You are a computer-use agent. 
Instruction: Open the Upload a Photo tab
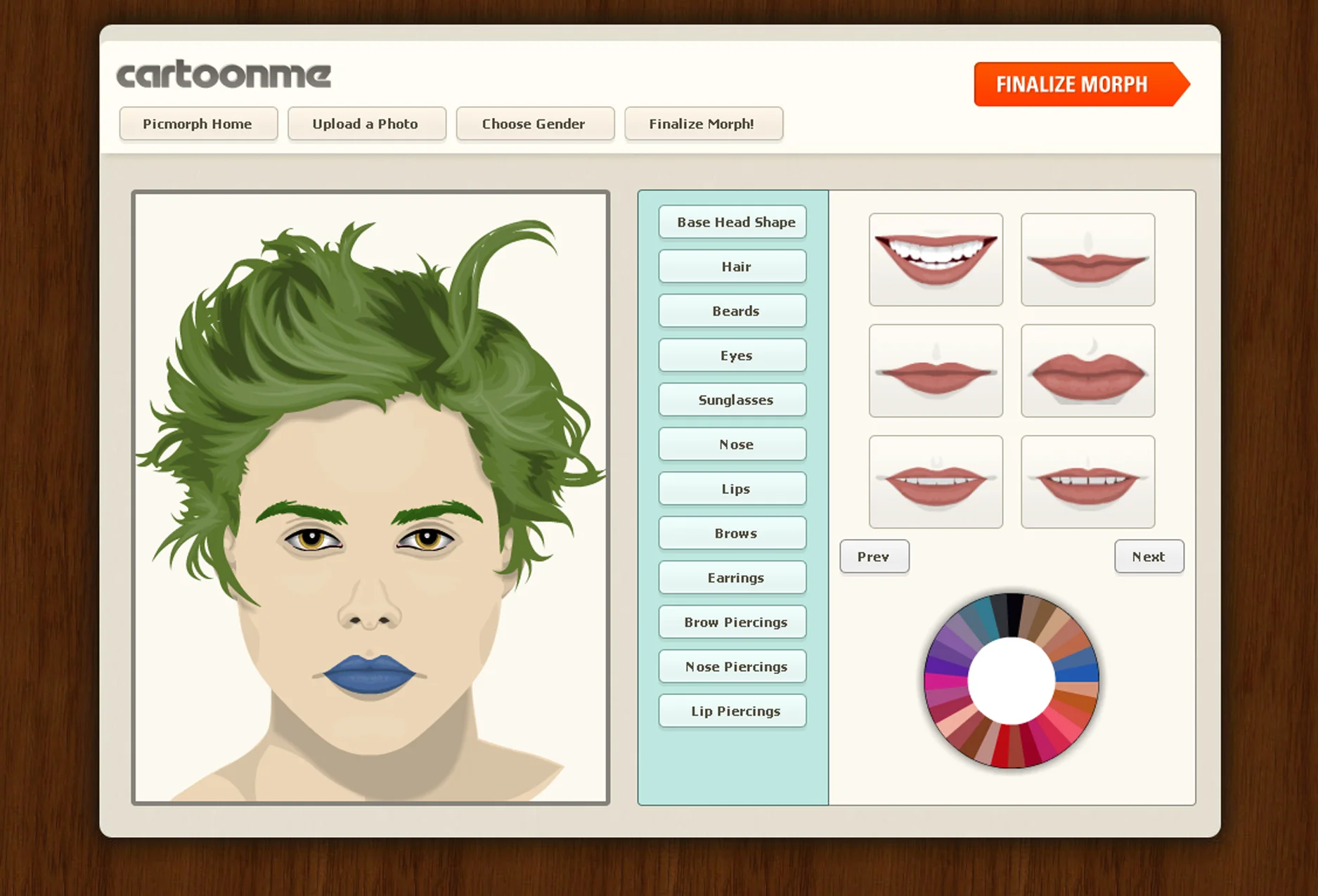coord(366,124)
